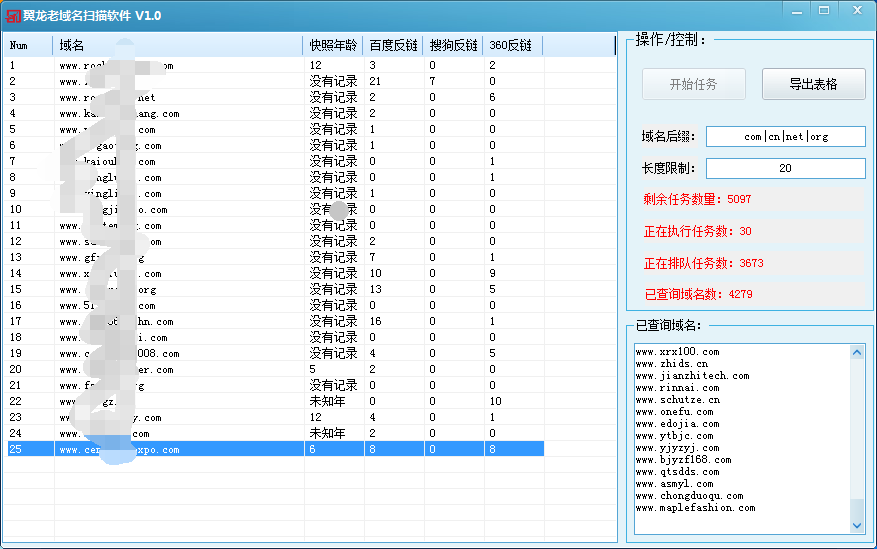
Task: Select table row number 13
Action: point(275,257)
